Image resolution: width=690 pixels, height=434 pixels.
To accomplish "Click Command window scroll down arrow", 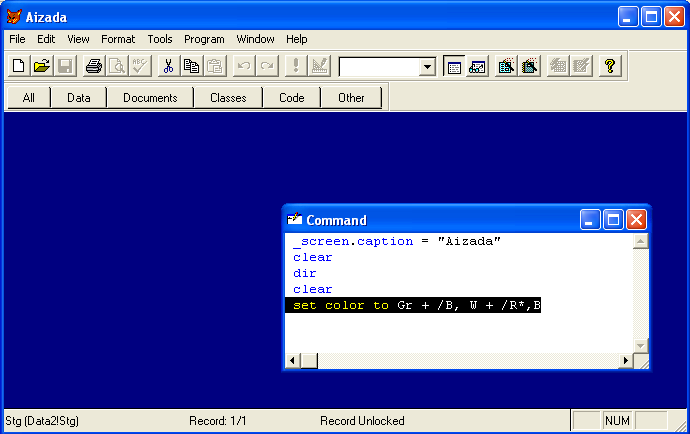I will (640, 346).
